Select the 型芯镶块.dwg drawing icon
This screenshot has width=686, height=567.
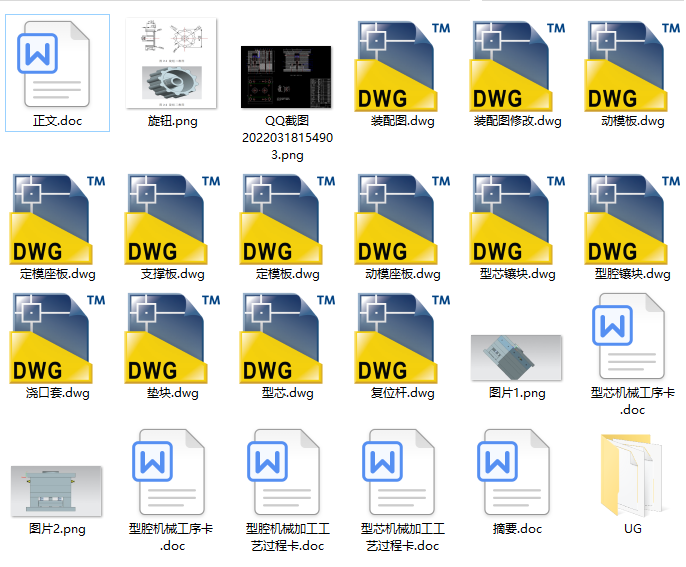tap(517, 219)
